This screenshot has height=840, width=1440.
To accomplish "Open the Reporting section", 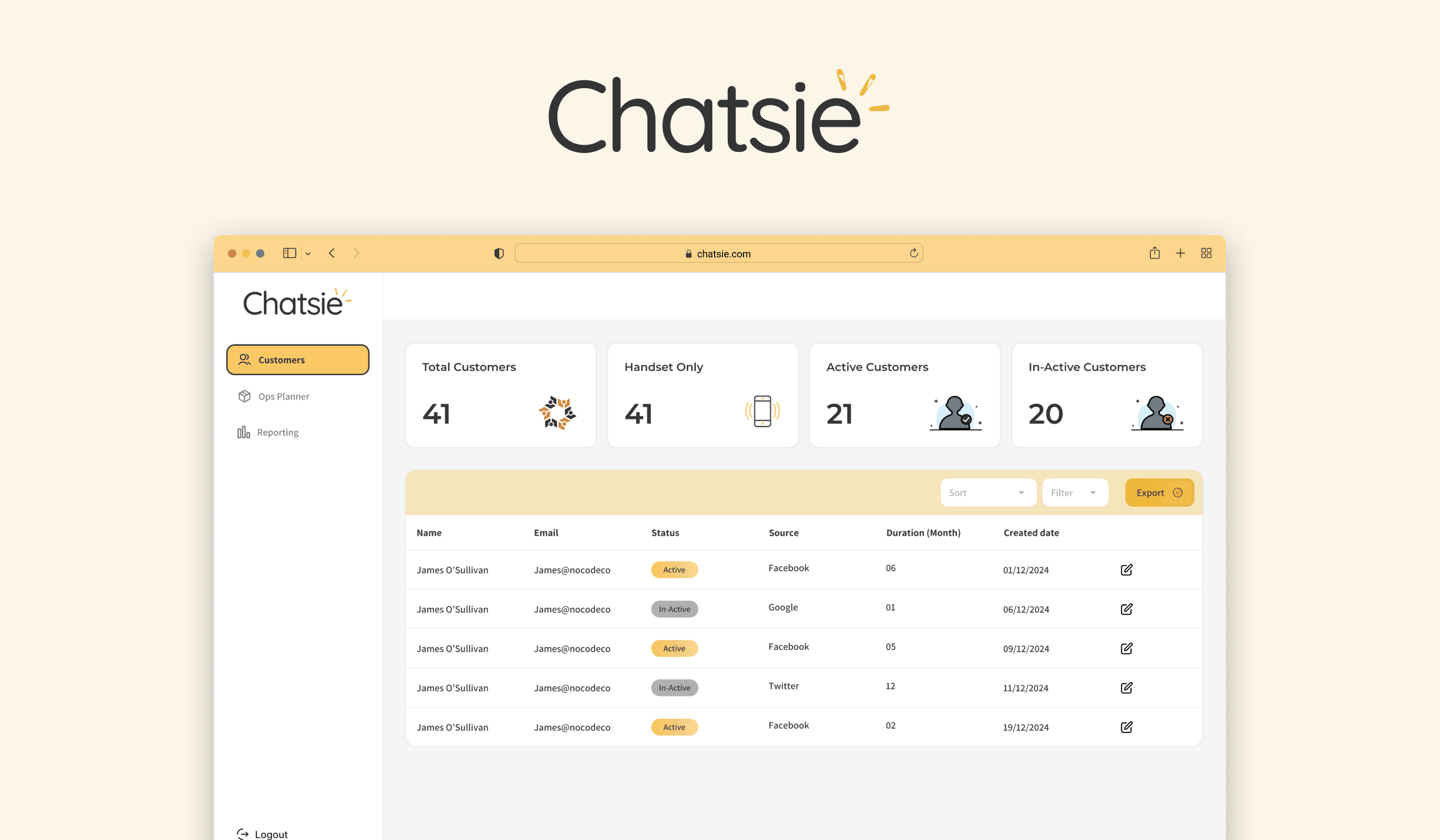I will (277, 433).
